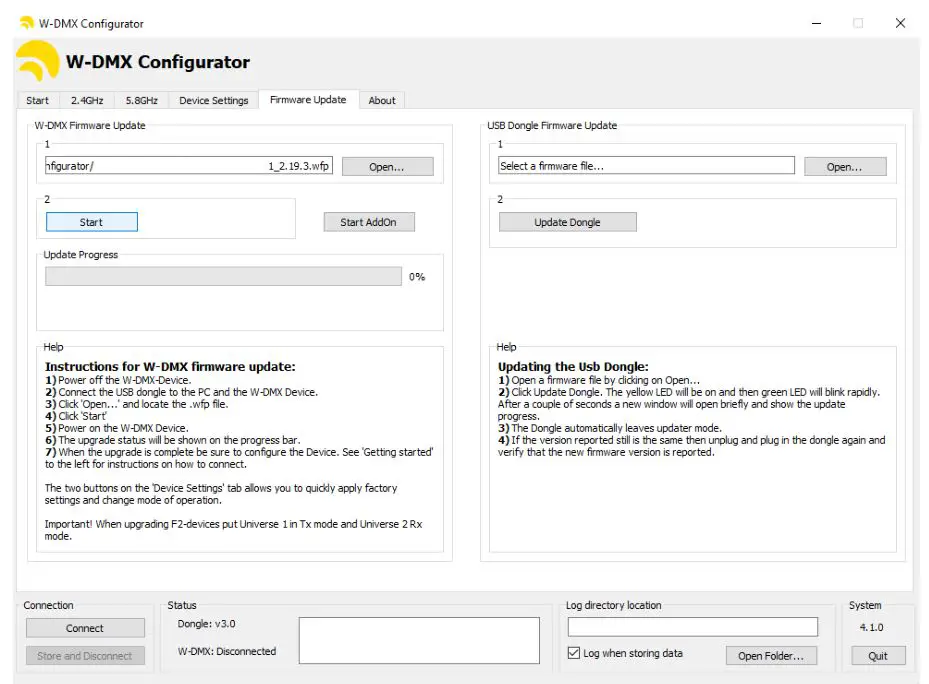Click the W-DMX yellow logo icon
The width and height of the screenshot is (929, 684).
pos(38,61)
